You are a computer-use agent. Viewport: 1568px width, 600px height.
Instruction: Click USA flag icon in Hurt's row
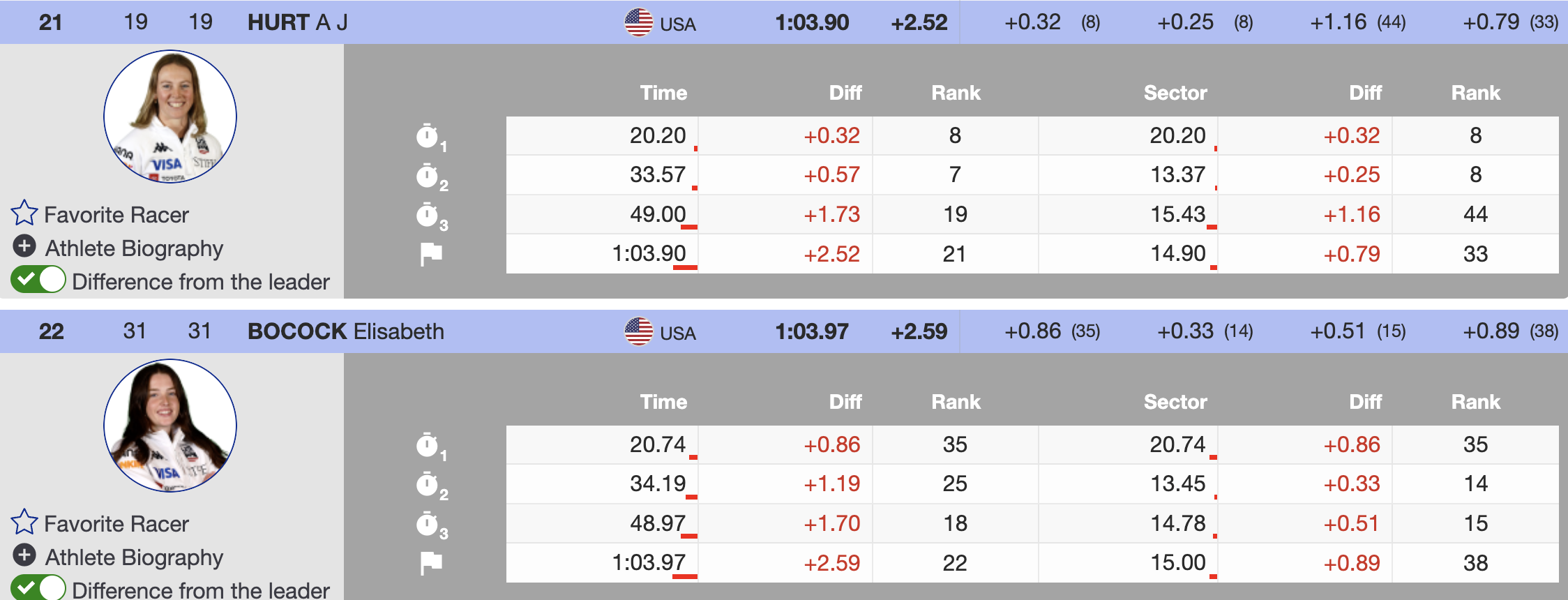pyautogui.click(x=638, y=22)
